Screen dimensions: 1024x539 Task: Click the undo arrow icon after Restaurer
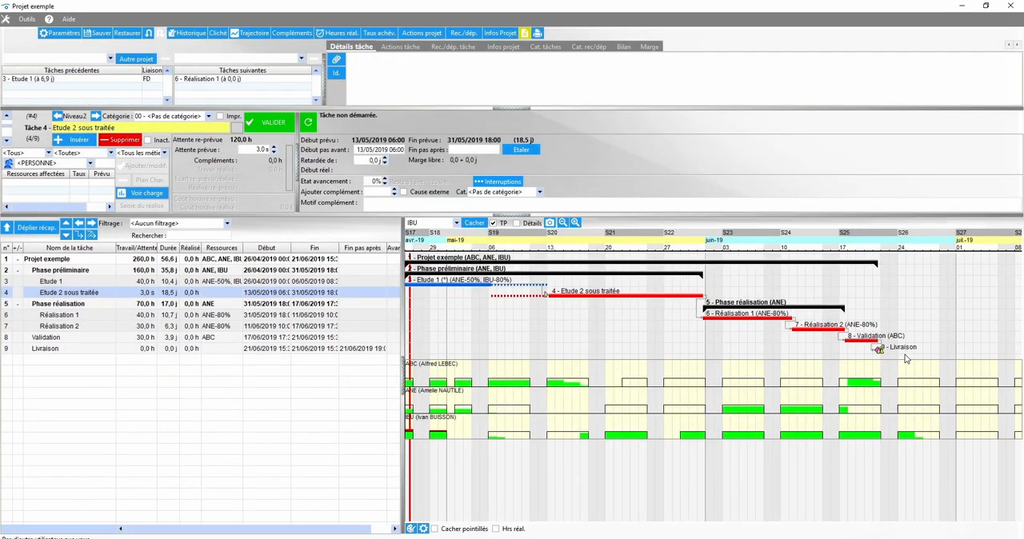[x=149, y=33]
